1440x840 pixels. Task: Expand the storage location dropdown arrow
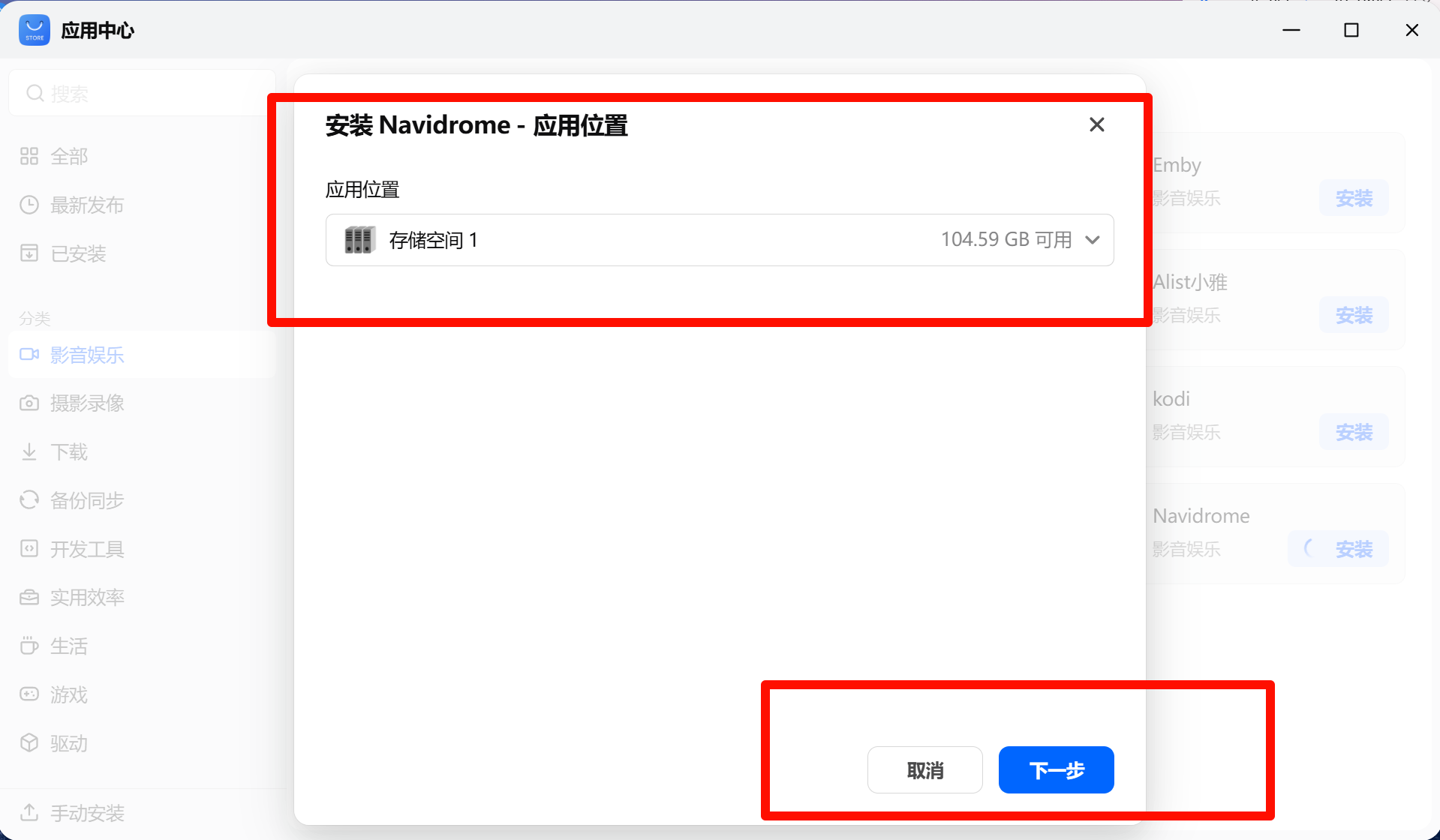point(1093,240)
